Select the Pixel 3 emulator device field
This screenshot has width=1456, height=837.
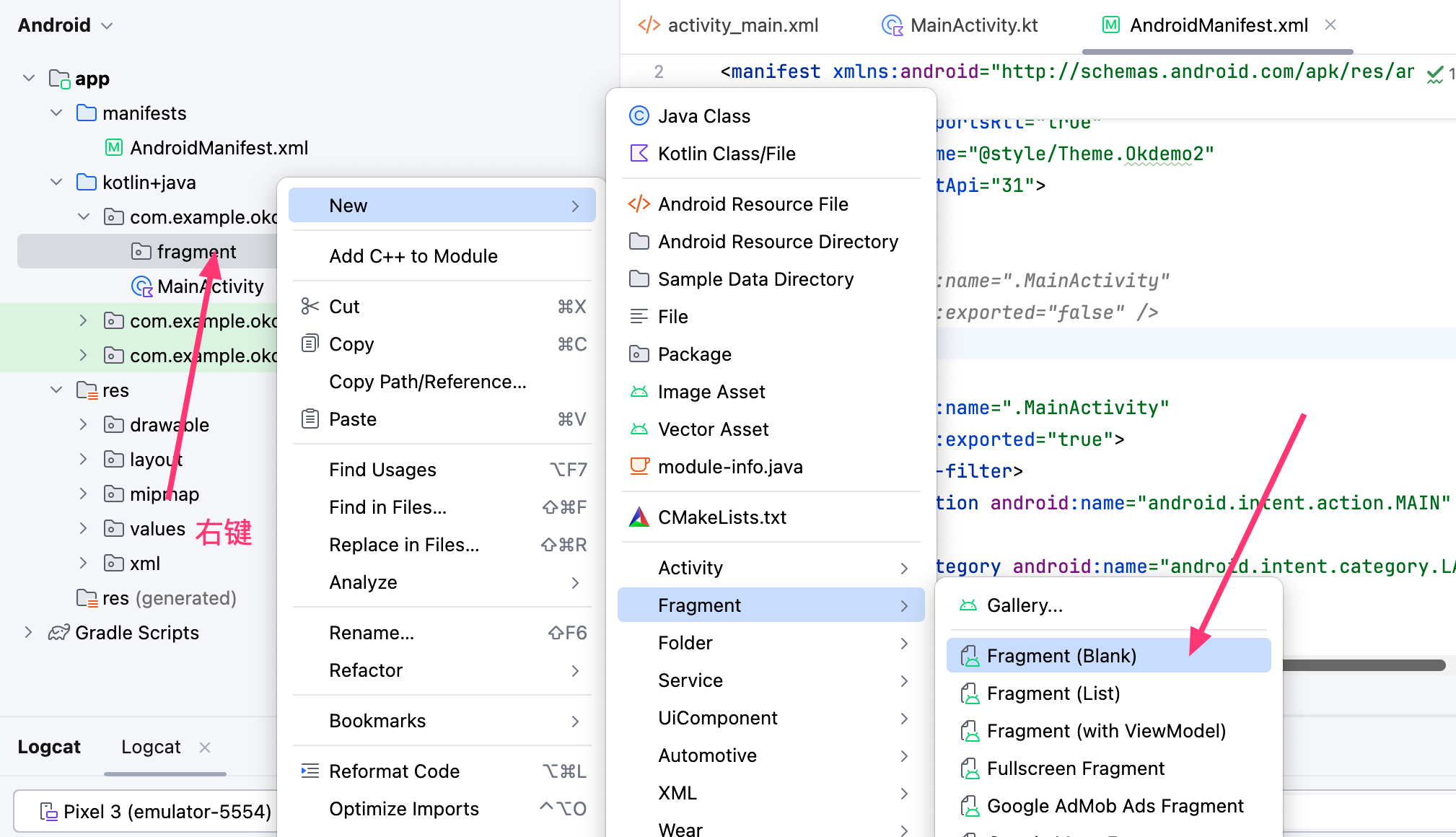155,812
